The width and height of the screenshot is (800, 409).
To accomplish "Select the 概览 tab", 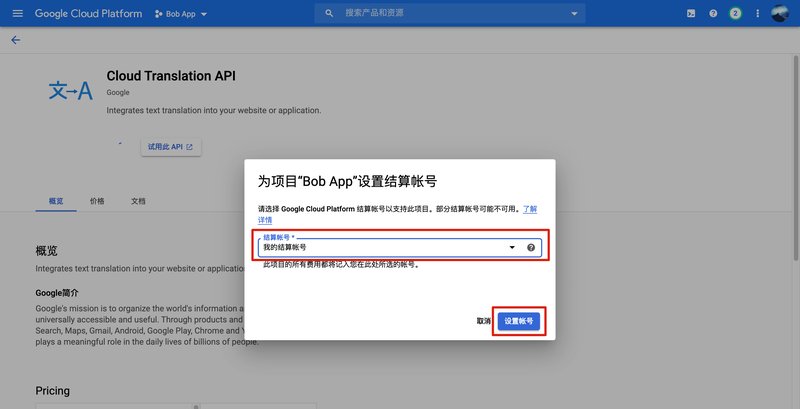I will [56, 201].
